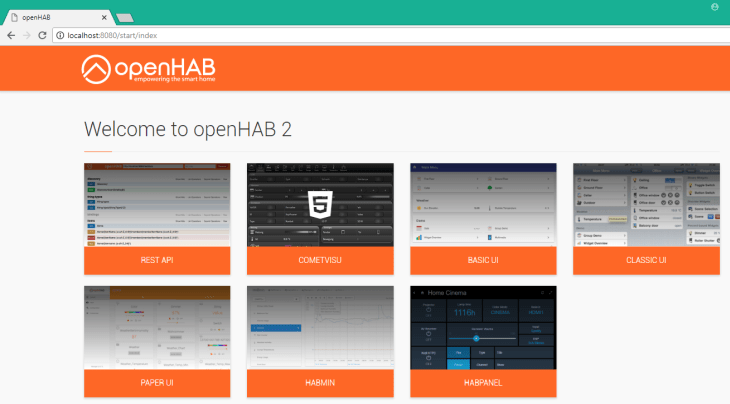
Task: Select the openHAB browser tab
Action: [55, 17]
